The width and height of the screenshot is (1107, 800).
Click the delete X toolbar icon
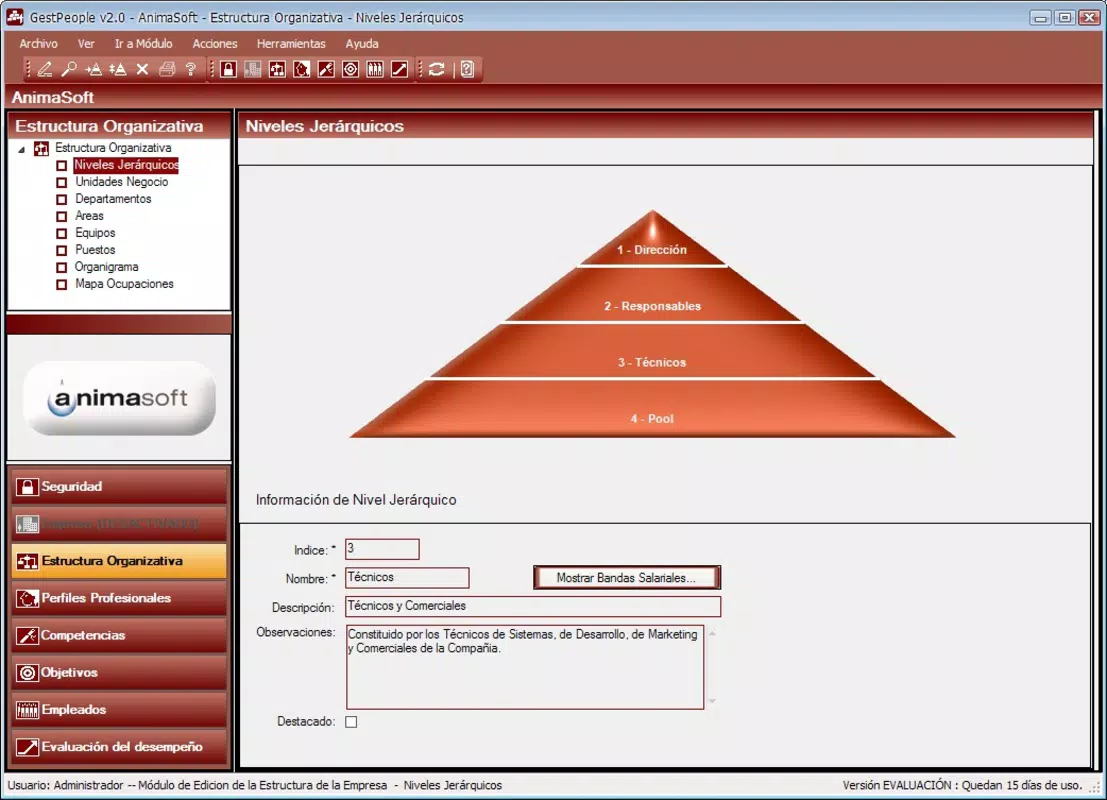pos(142,69)
